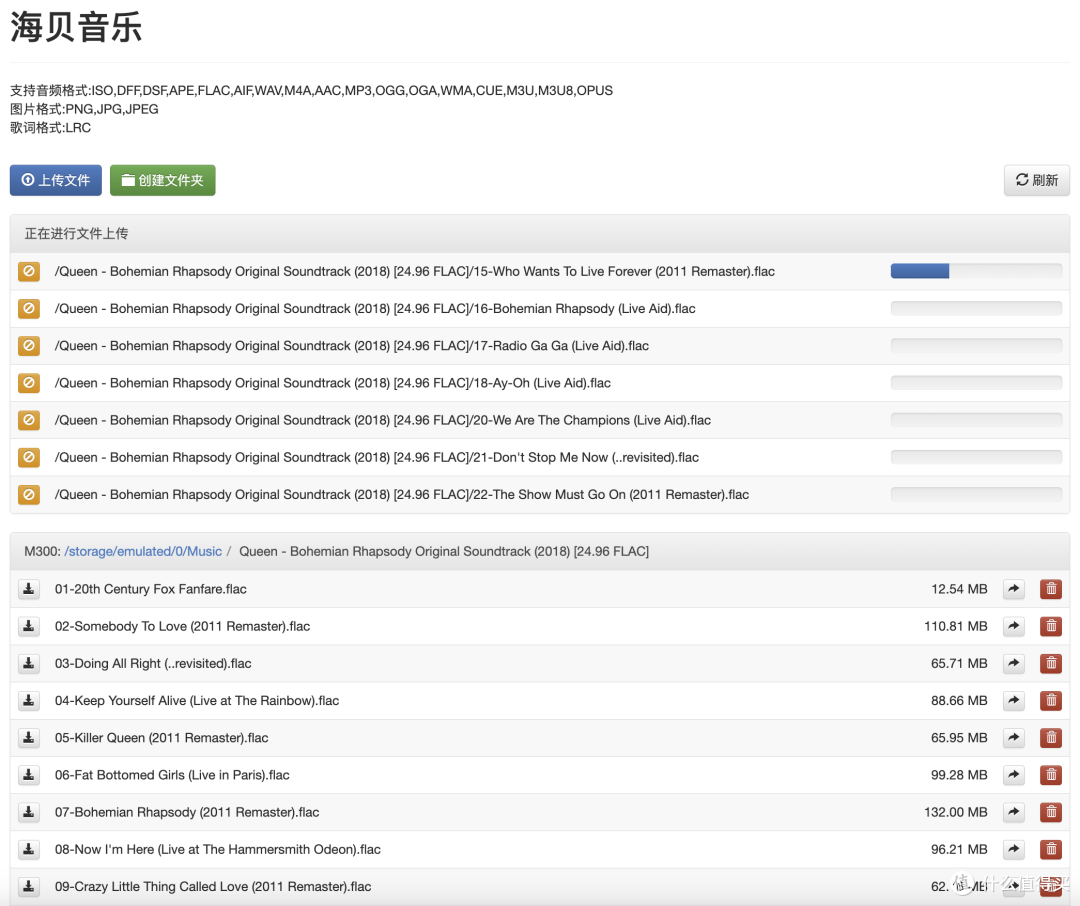
Task: Delete 02-Somebody To Love file
Action: (1051, 626)
